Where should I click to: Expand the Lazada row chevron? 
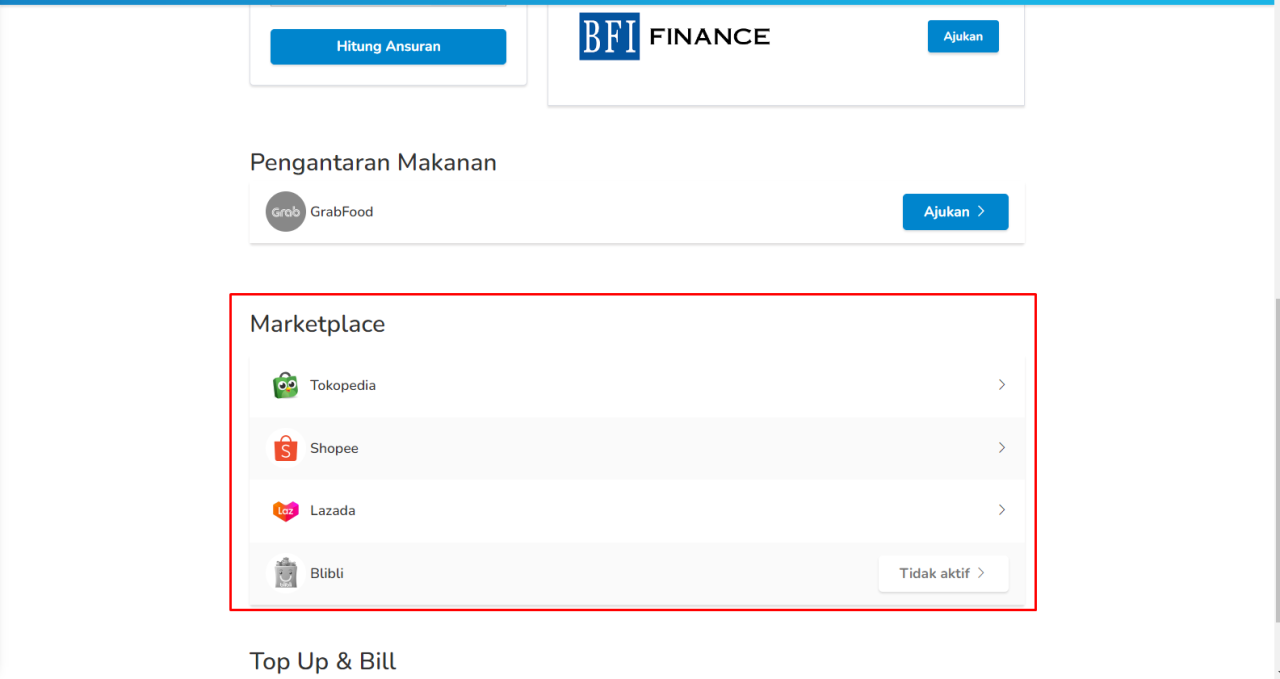tap(1001, 510)
